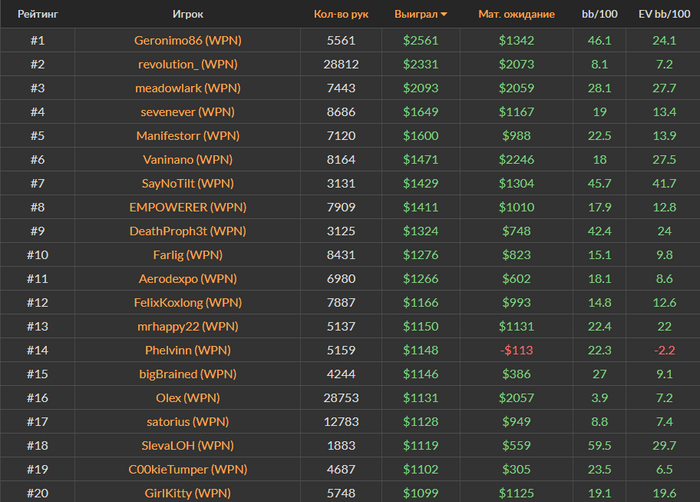
Task: Select the #14 rank cell
Action: point(38,350)
